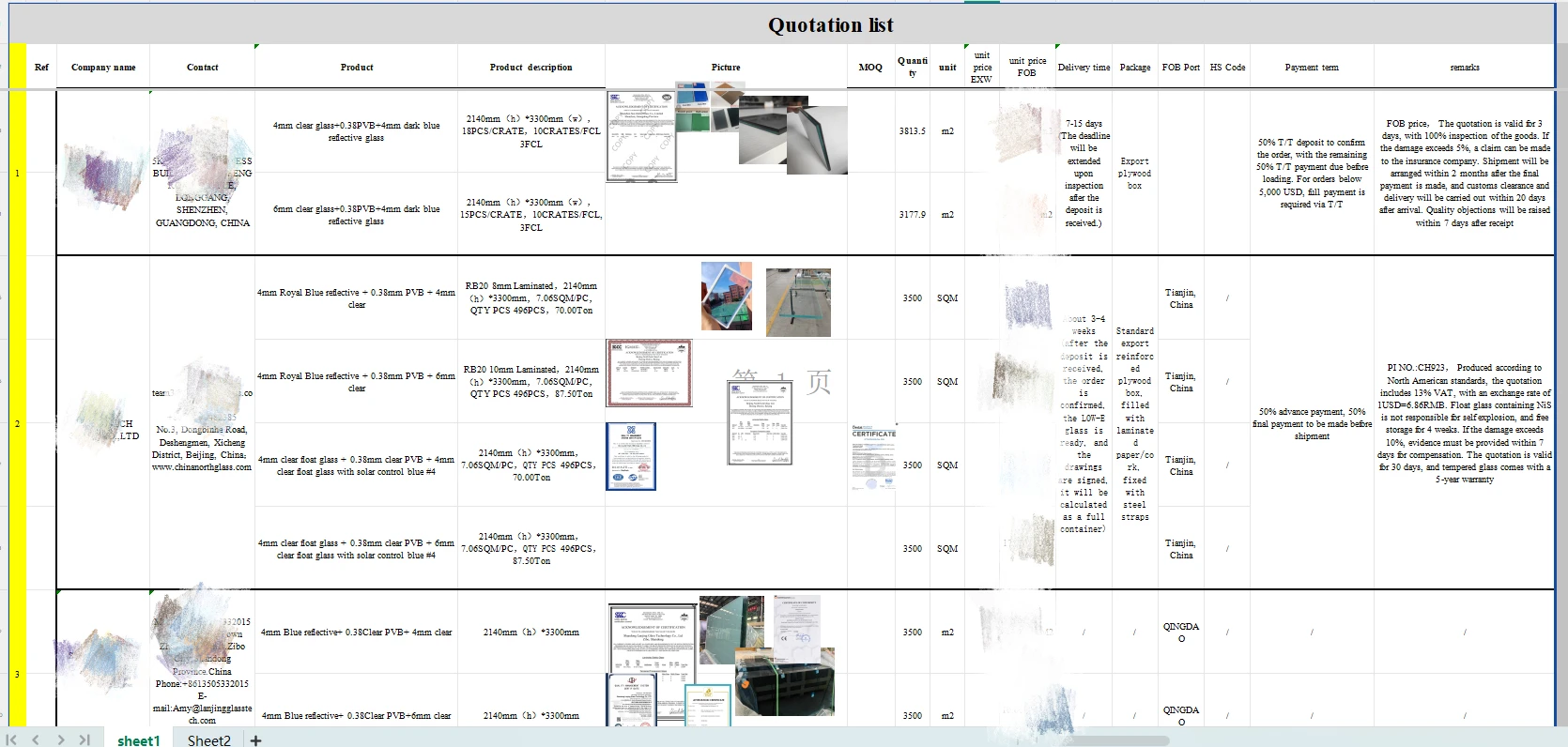This screenshot has width=1568, height=747.
Task: Select the Payment term column header
Action: click(x=1311, y=68)
